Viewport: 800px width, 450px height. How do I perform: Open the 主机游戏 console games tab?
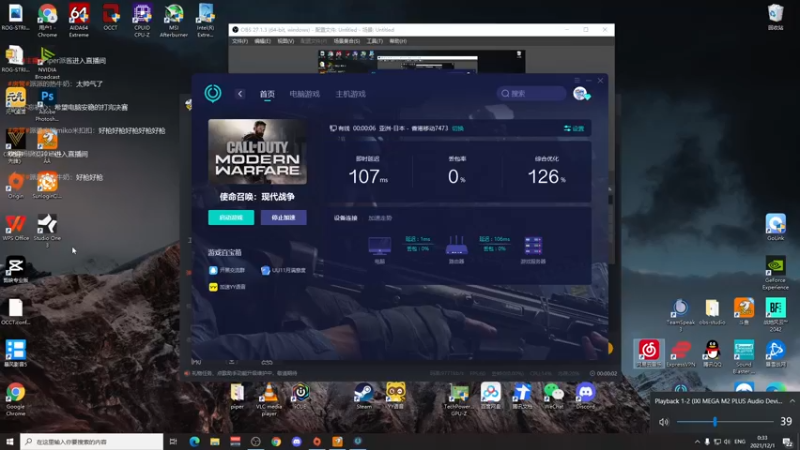point(351,94)
